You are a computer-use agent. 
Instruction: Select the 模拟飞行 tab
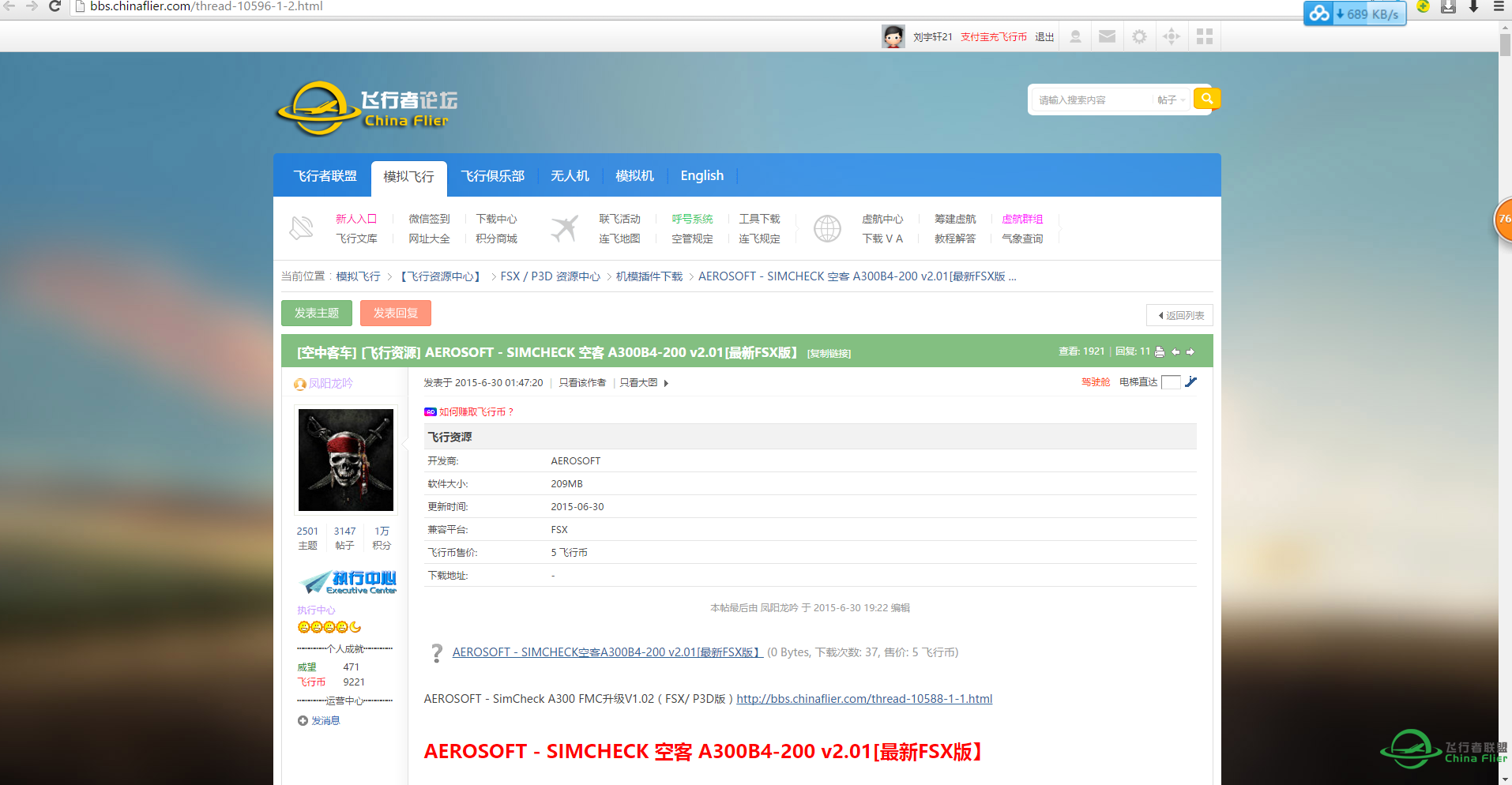(408, 177)
